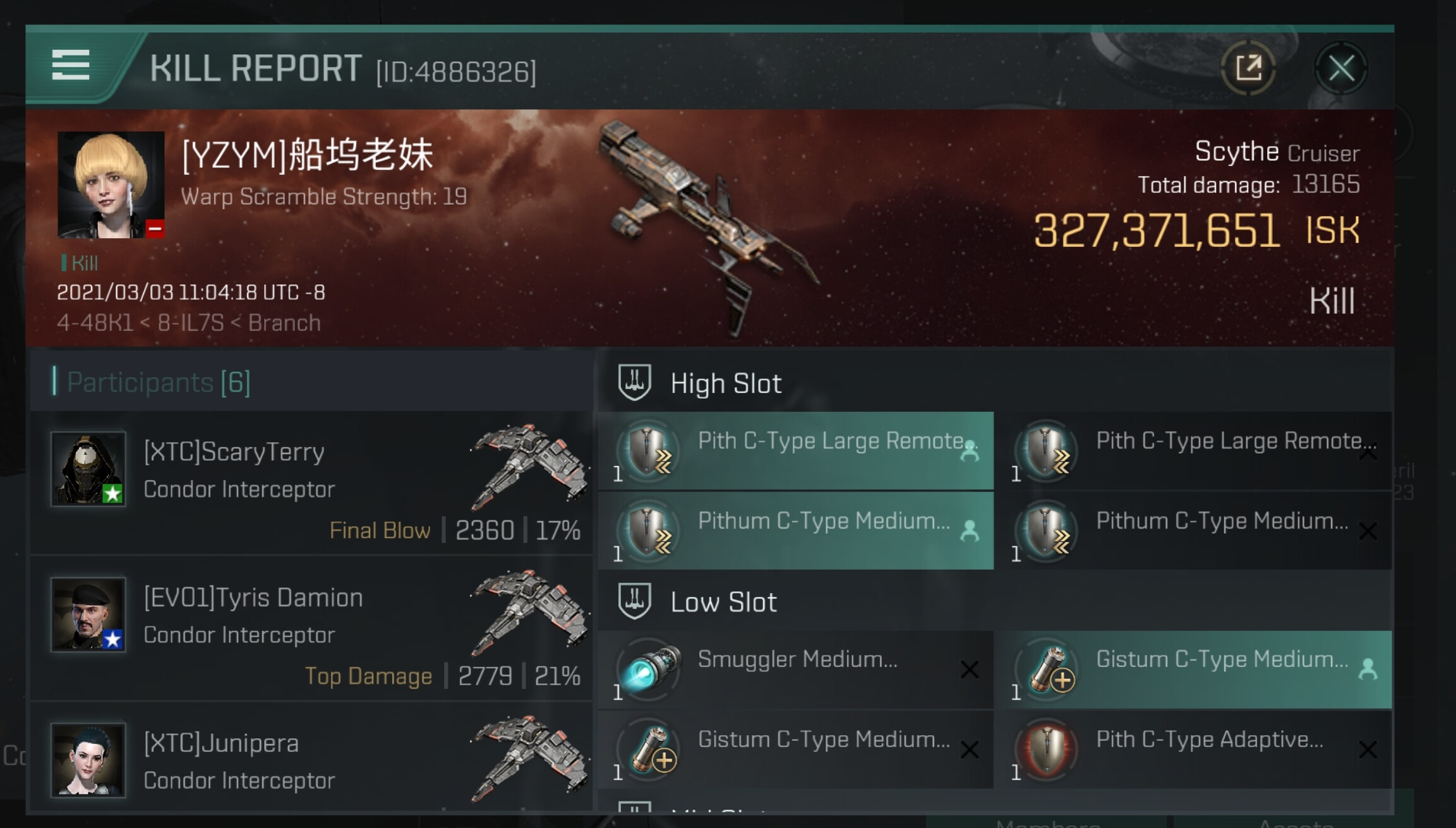Click the High Slot section icon
This screenshot has height=828, width=1456.
click(x=634, y=382)
